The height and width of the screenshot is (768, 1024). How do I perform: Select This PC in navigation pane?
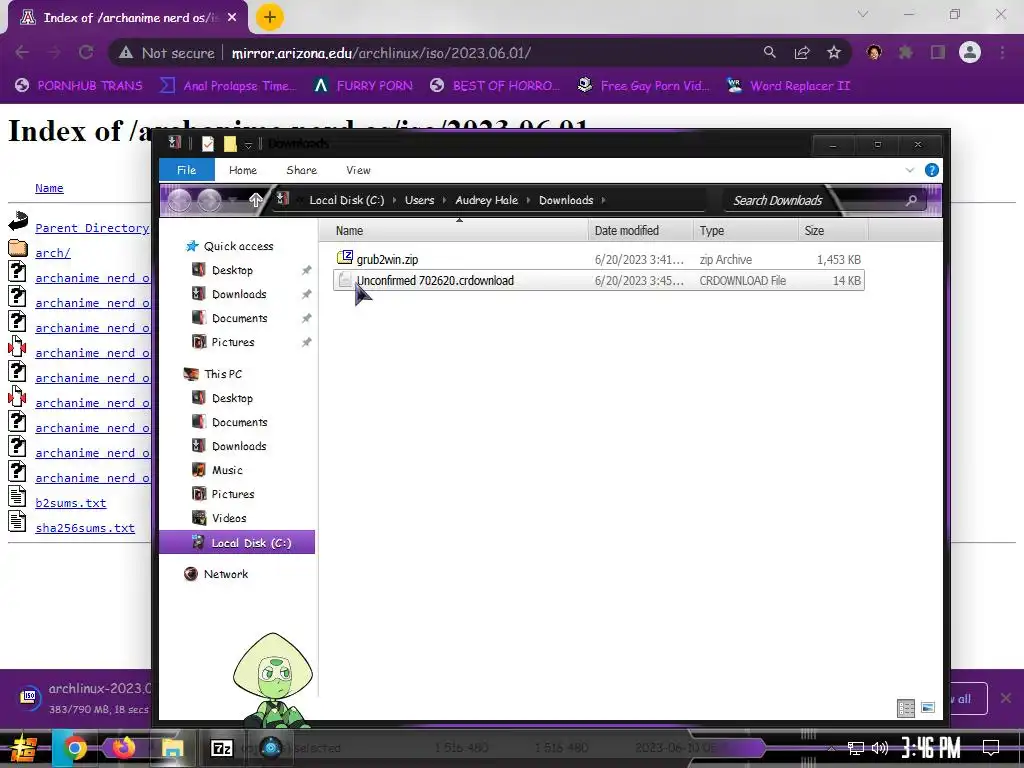point(223,374)
